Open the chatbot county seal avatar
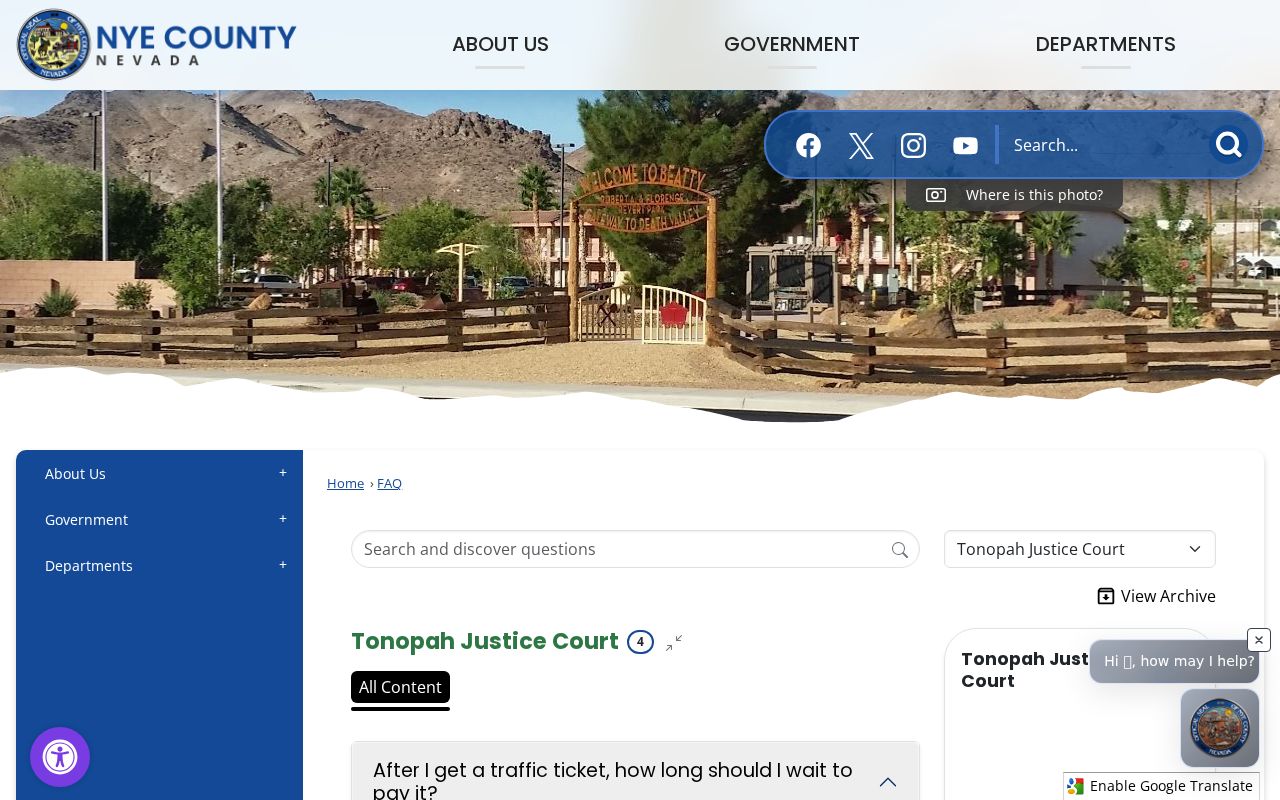The image size is (1280, 800). [1220, 728]
